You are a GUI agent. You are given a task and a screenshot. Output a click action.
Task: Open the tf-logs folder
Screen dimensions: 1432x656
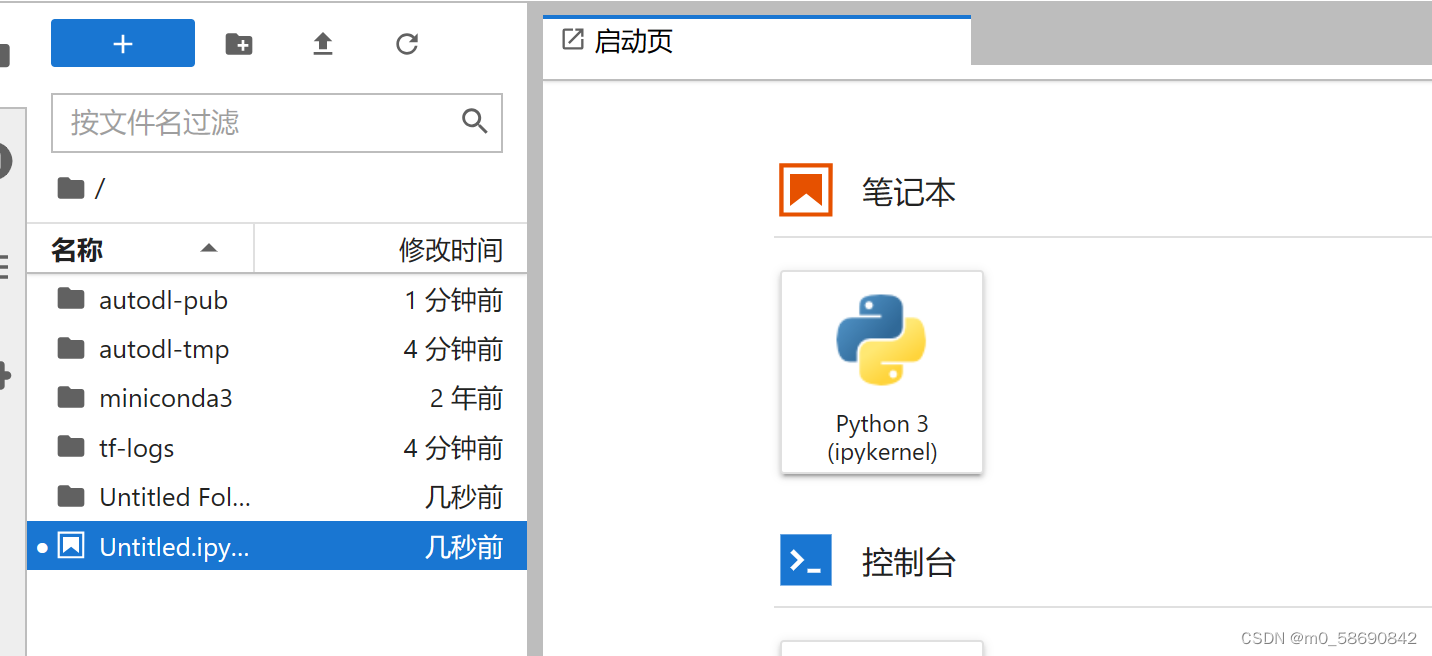[x=137, y=447]
